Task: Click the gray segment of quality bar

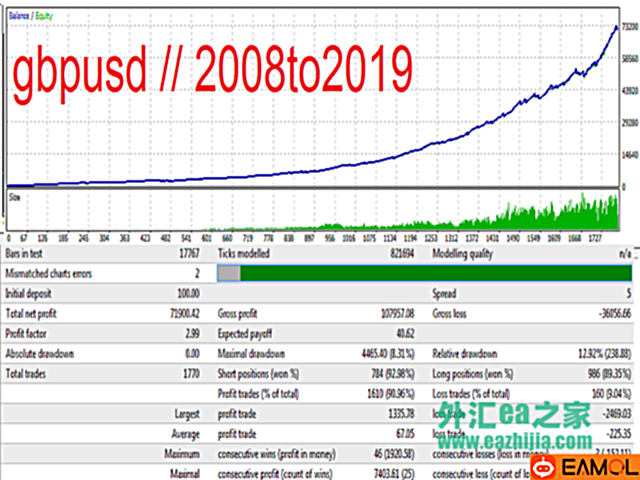Action: click(x=228, y=272)
